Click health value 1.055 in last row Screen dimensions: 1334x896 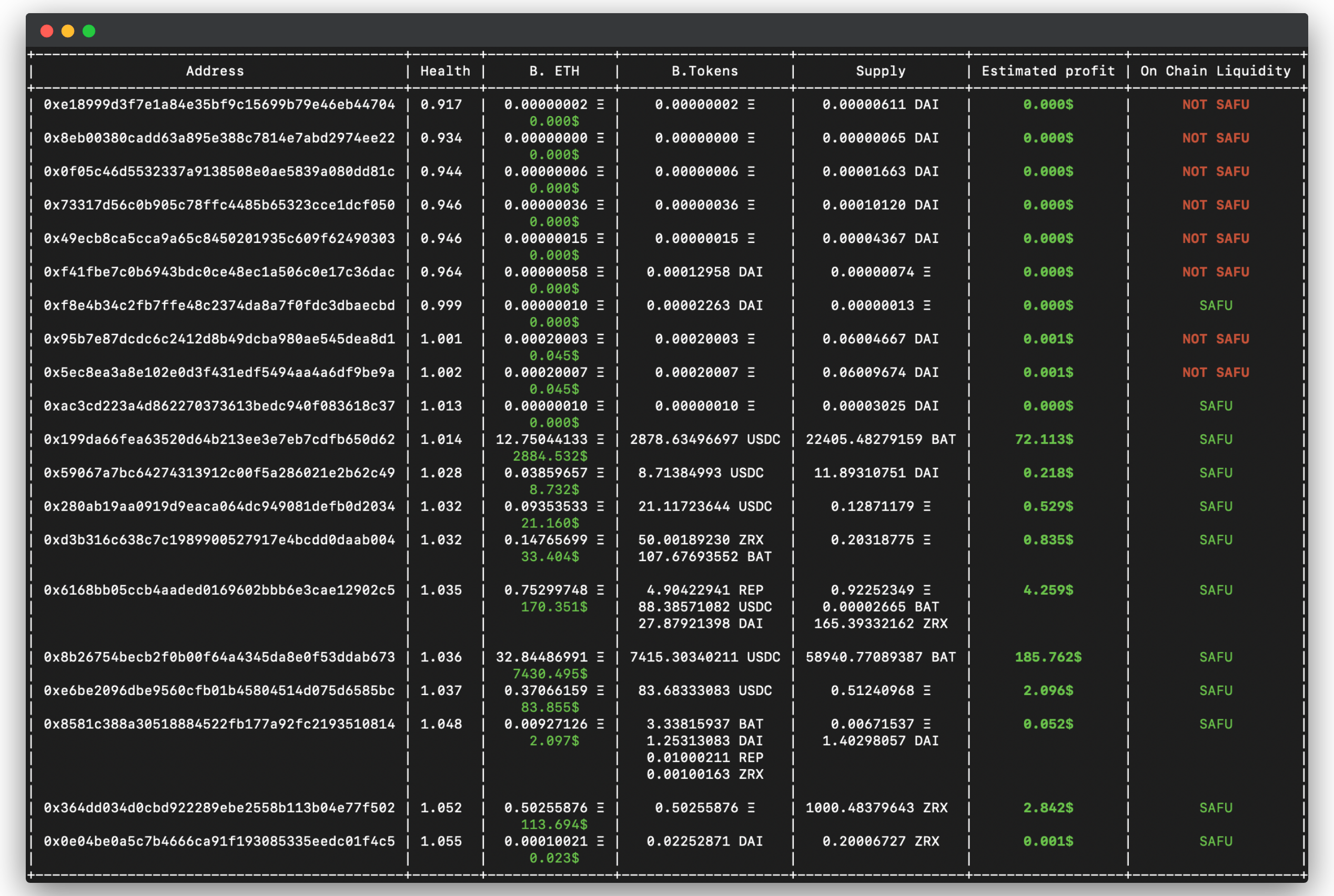coord(441,841)
